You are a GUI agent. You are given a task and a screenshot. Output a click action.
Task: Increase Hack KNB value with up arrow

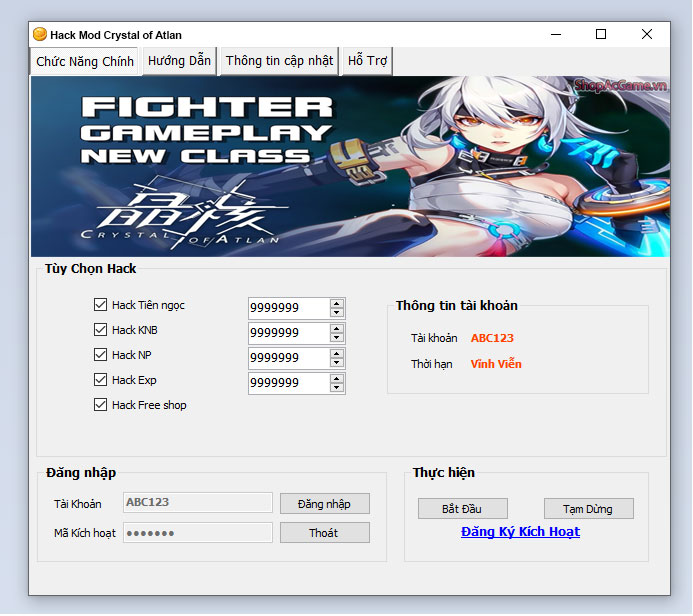coord(337,329)
